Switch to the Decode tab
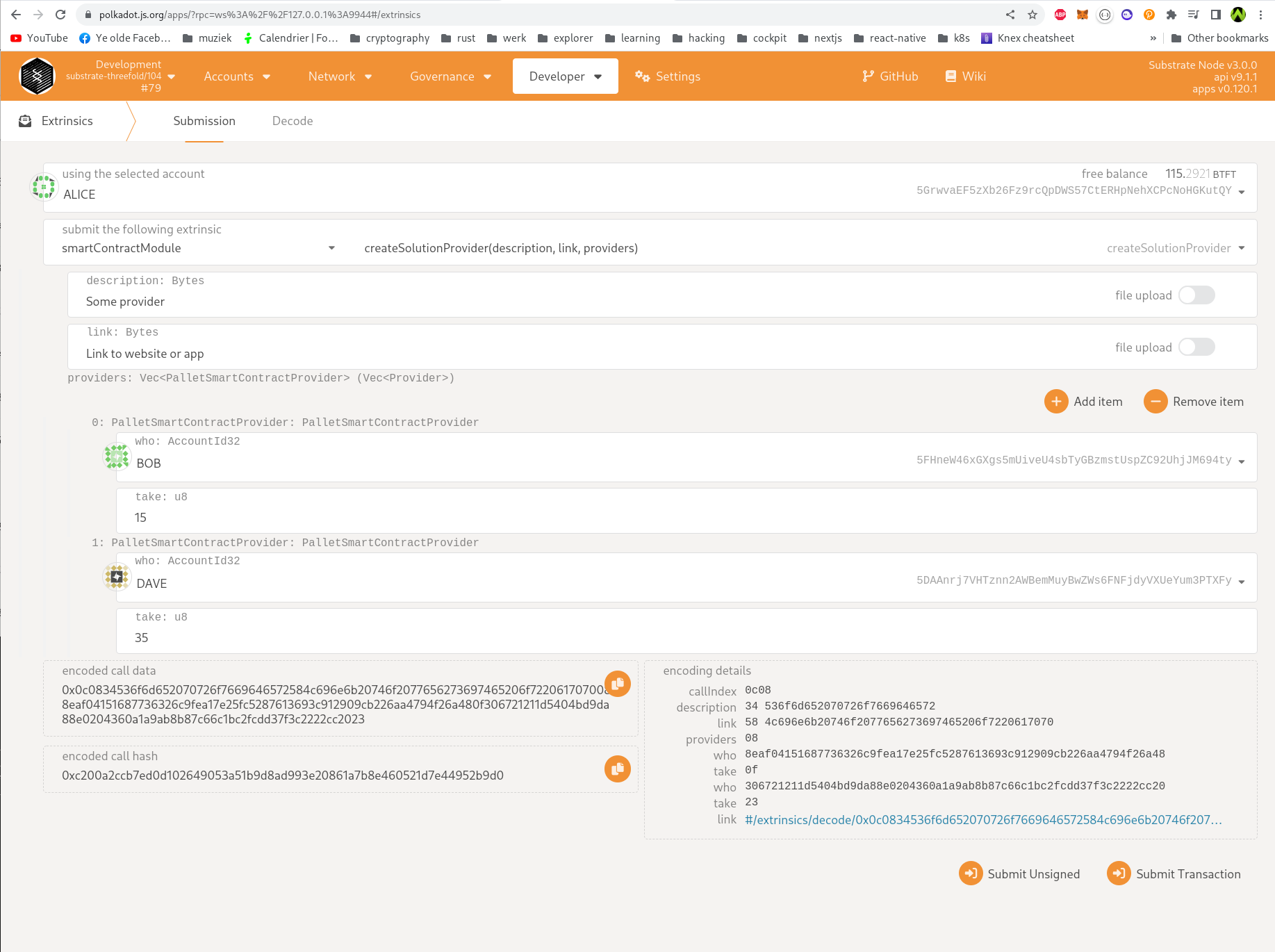 click(293, 121)
